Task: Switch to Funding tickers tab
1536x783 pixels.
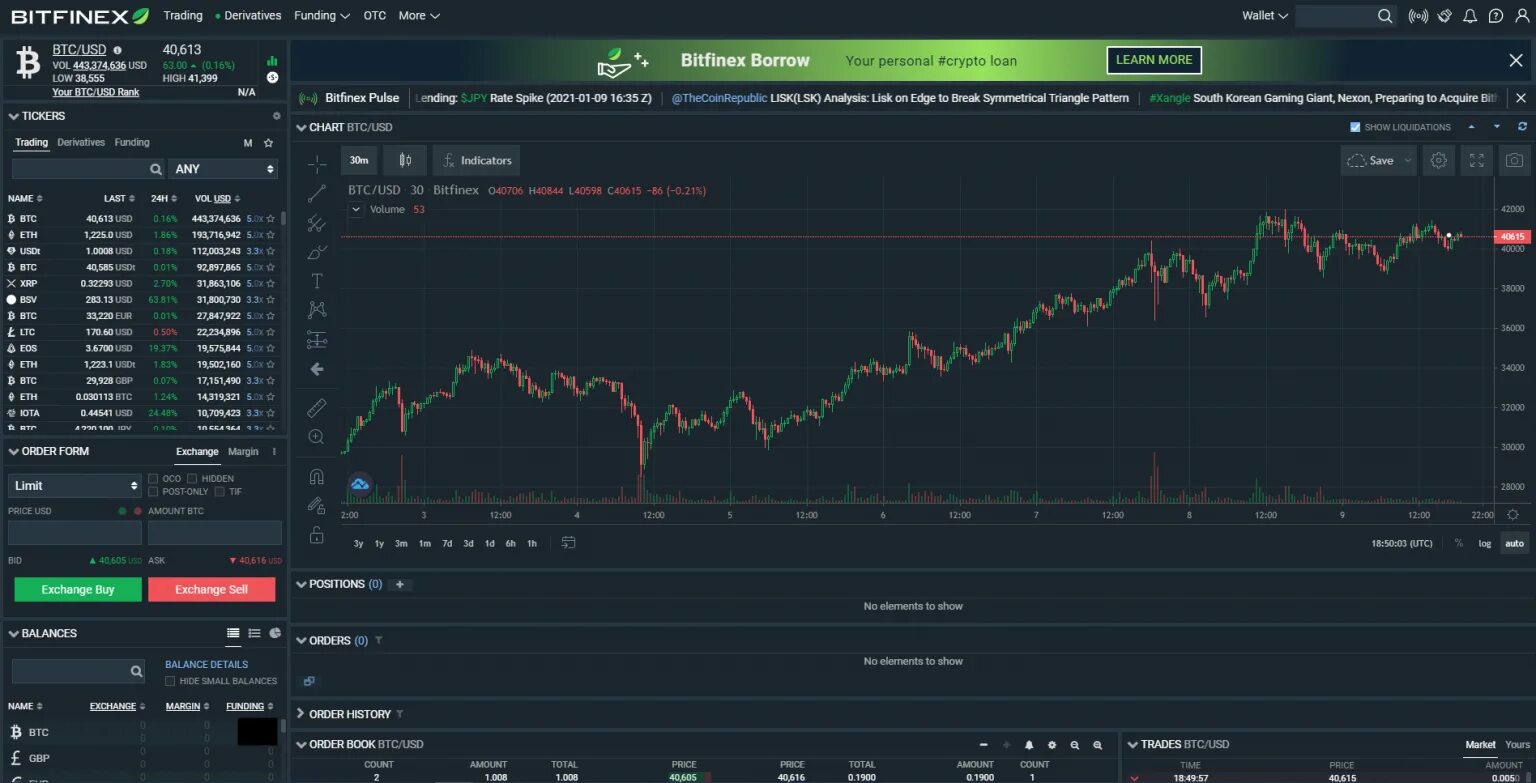Action: click(x=132, y=142)
